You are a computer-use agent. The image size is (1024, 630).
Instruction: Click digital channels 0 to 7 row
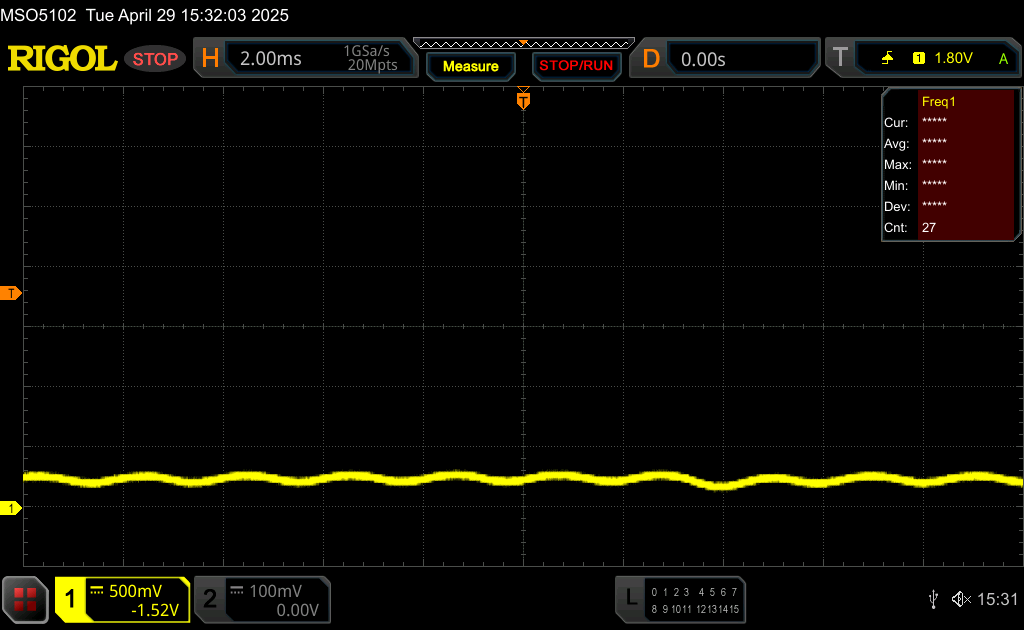pyautogui.click(x=694, y=592)
